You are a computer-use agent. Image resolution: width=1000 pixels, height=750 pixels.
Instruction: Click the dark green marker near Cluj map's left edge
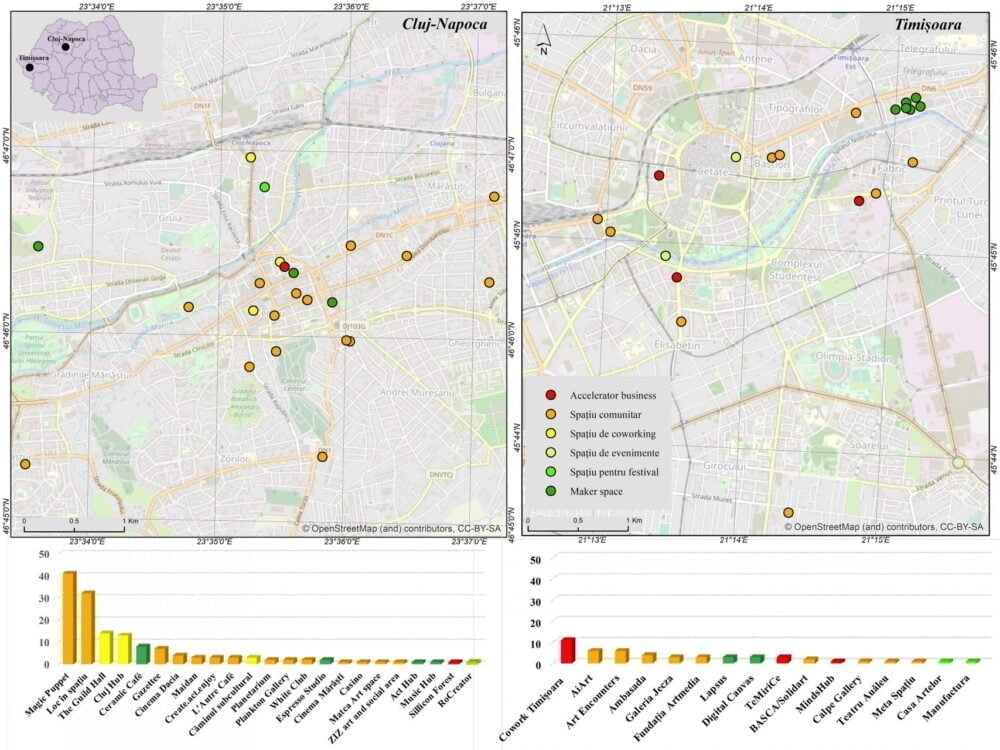click(38, 246)
